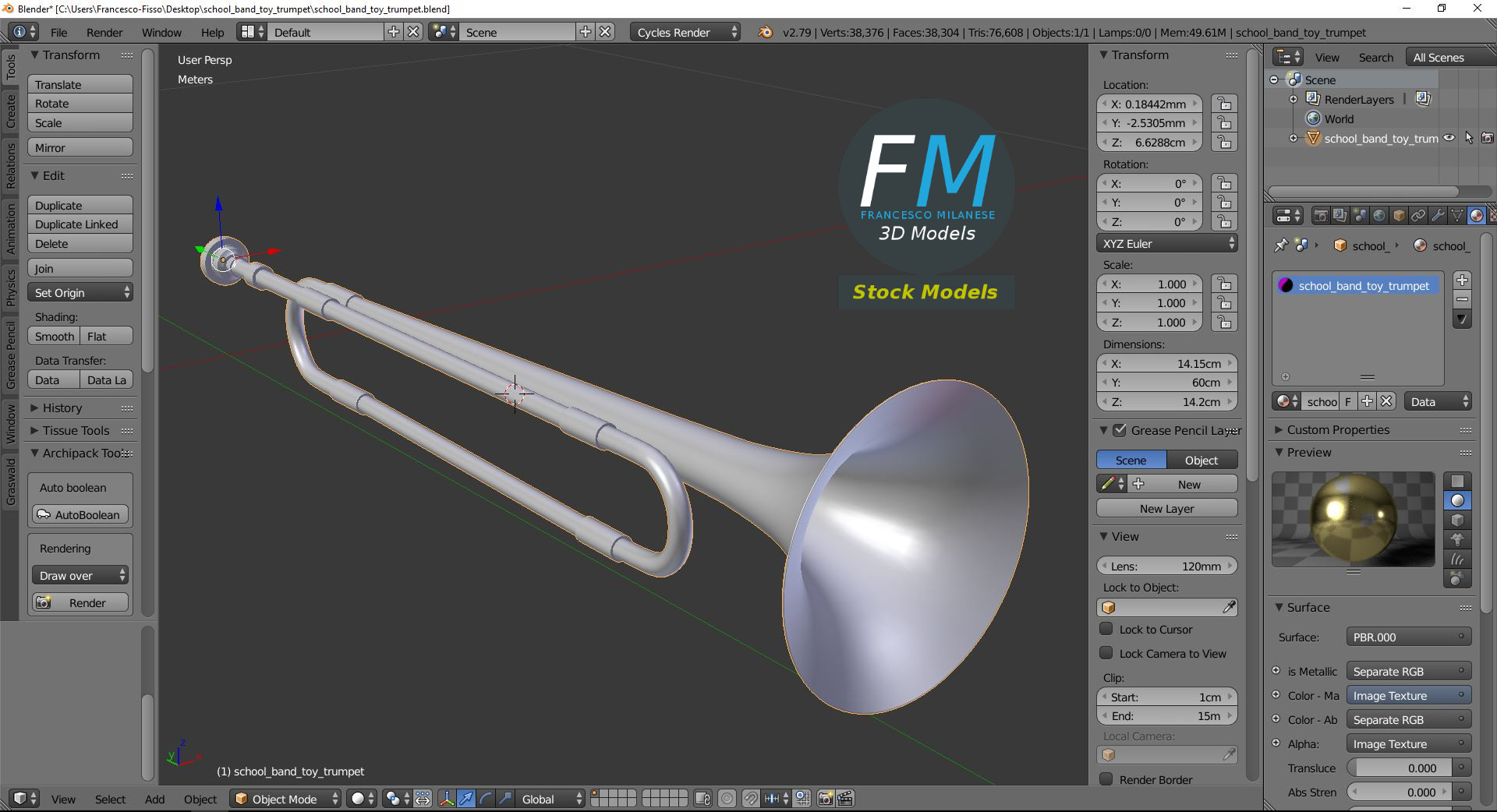
Task: Open the Scene properties tab
Action: 1360,216
